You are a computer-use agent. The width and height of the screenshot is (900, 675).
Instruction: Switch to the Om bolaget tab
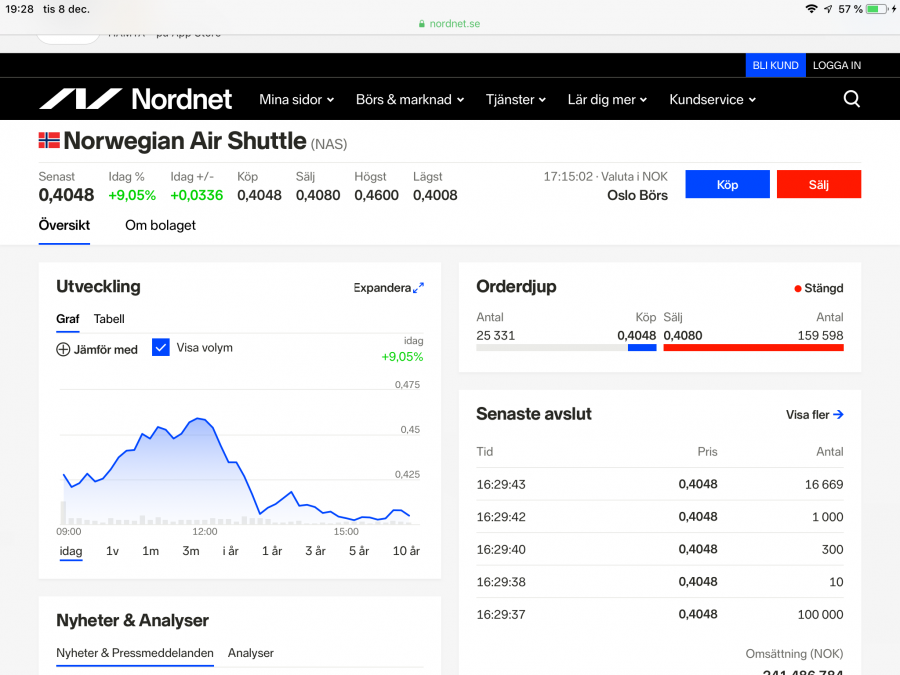160,225
